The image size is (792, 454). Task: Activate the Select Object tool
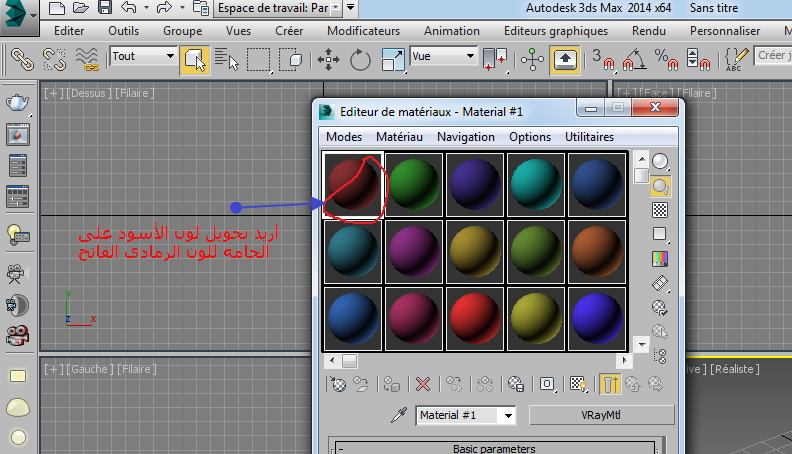pos(194,60)
